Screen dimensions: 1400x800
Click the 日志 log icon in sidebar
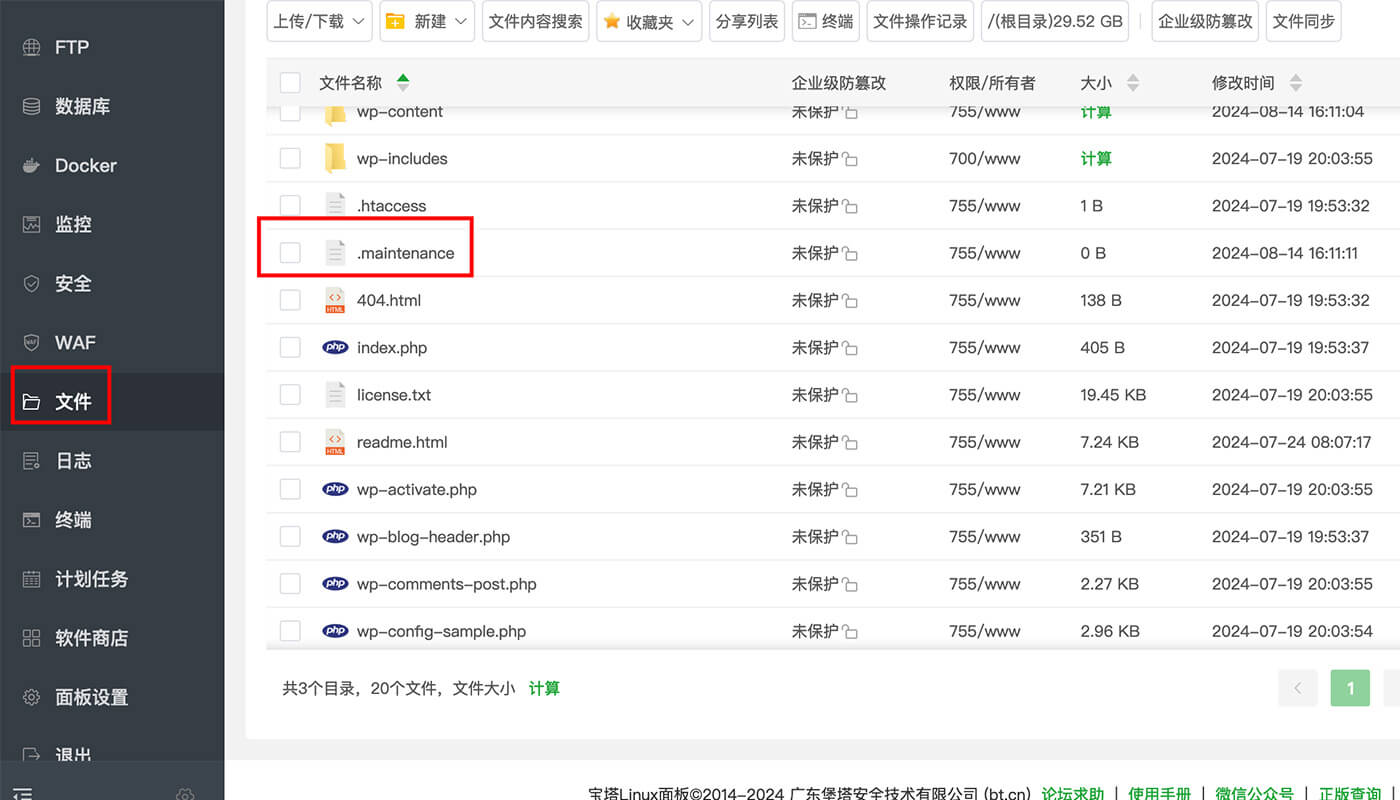pyautogui.click(x=31, y=461)
